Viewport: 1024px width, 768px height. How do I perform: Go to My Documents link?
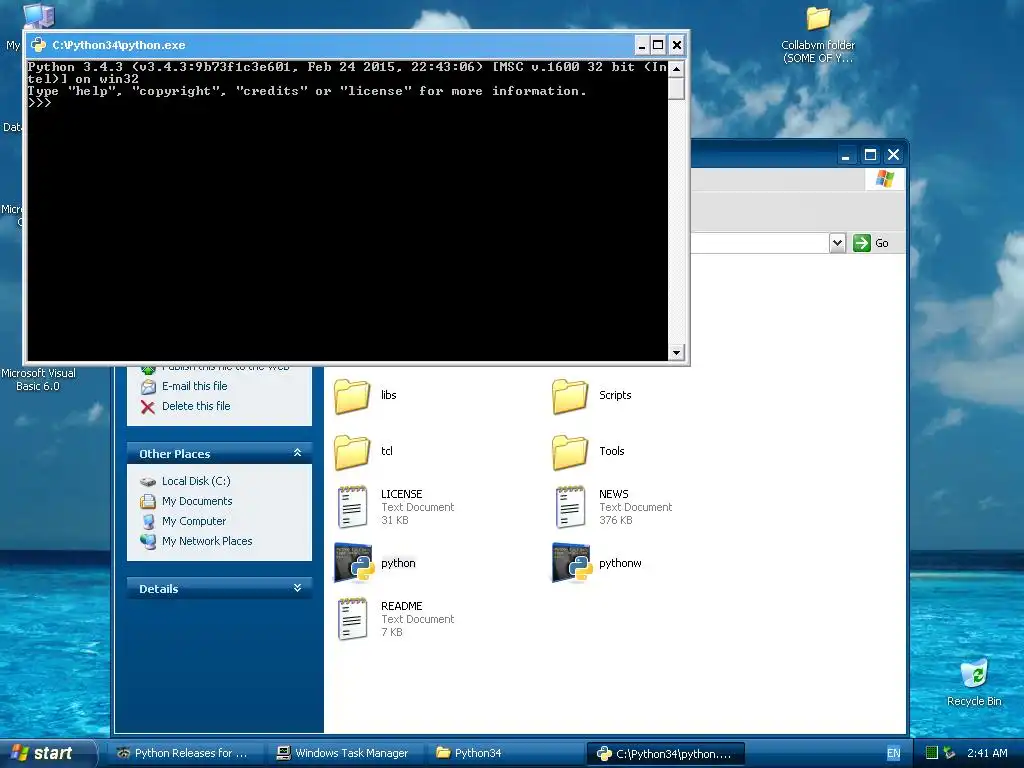(x=197, y=502)
